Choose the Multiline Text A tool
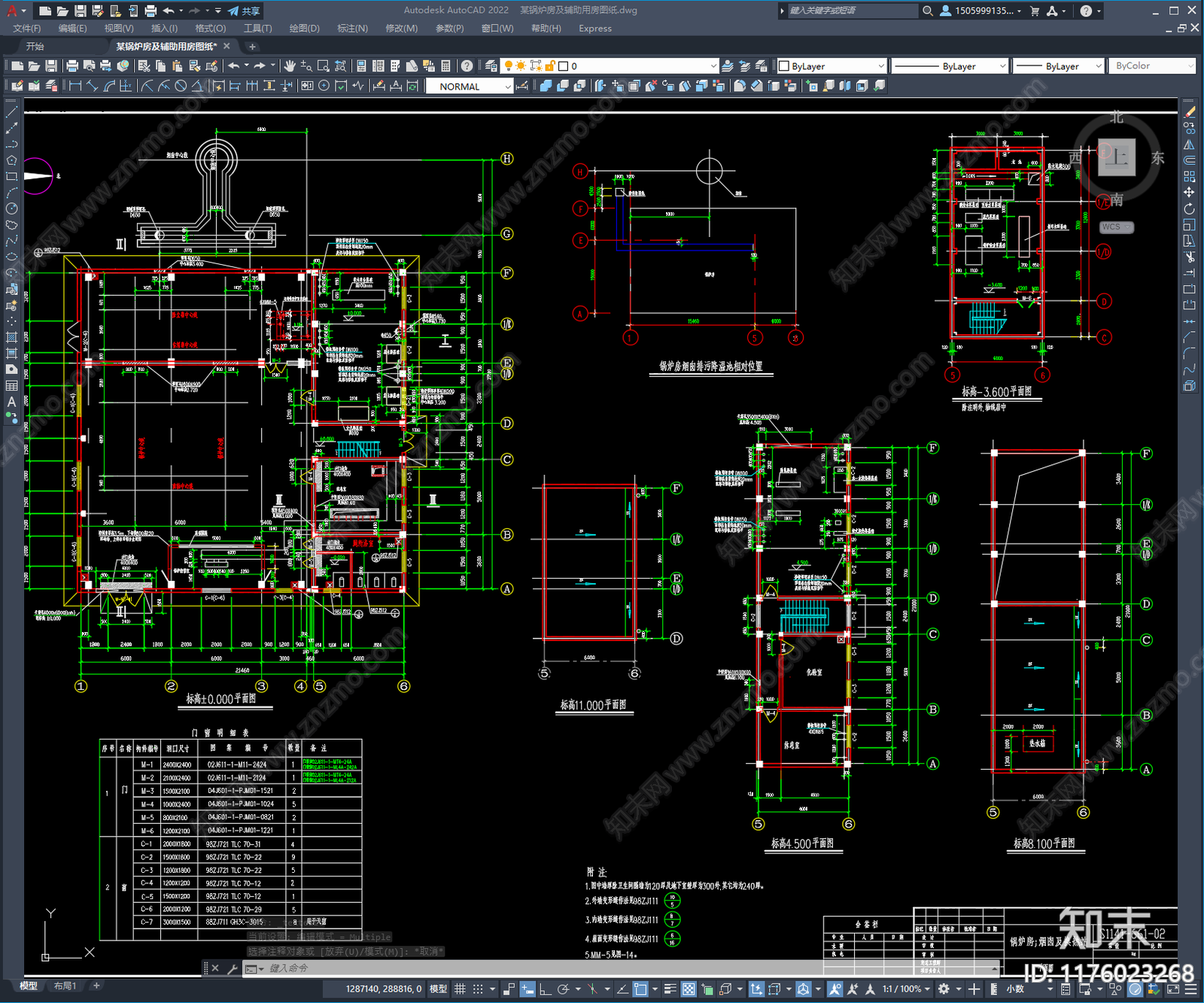Image resolution: width=1204 pixels, height=1003 pixels. click(x=11, y=402)
